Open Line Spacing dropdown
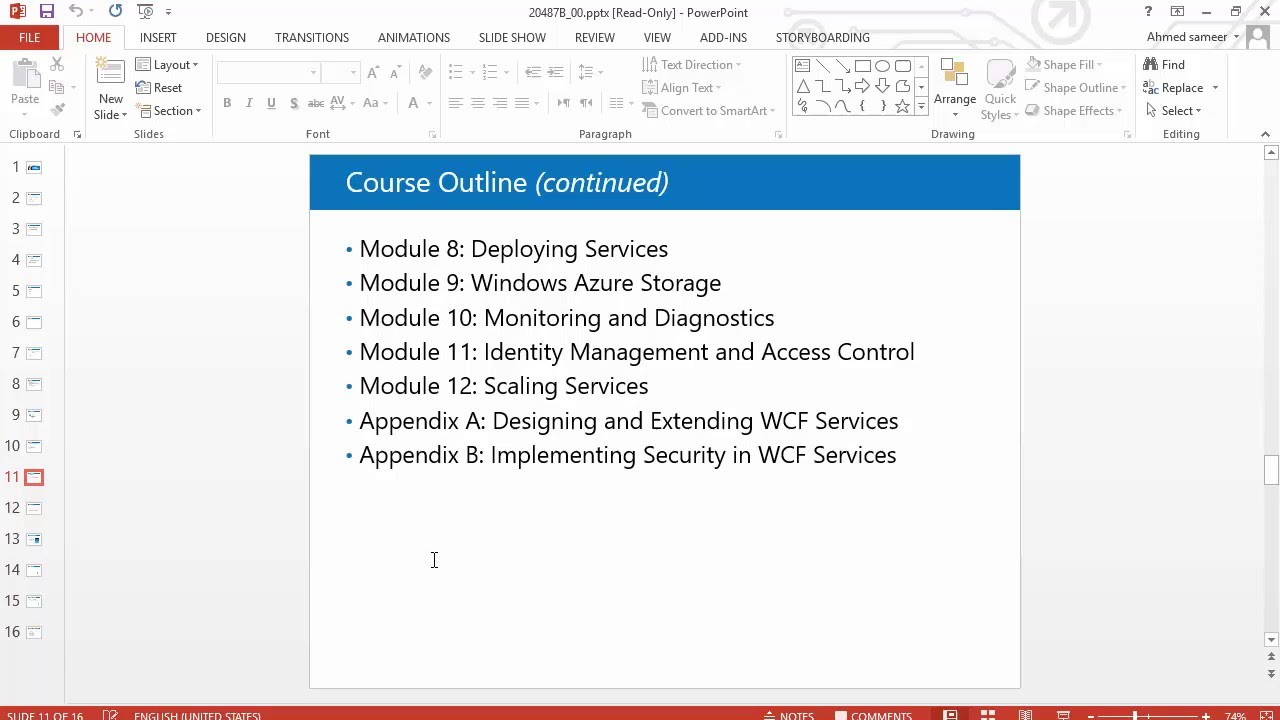Viewport: 1280px width, 720px height. (x=589, y=73)
